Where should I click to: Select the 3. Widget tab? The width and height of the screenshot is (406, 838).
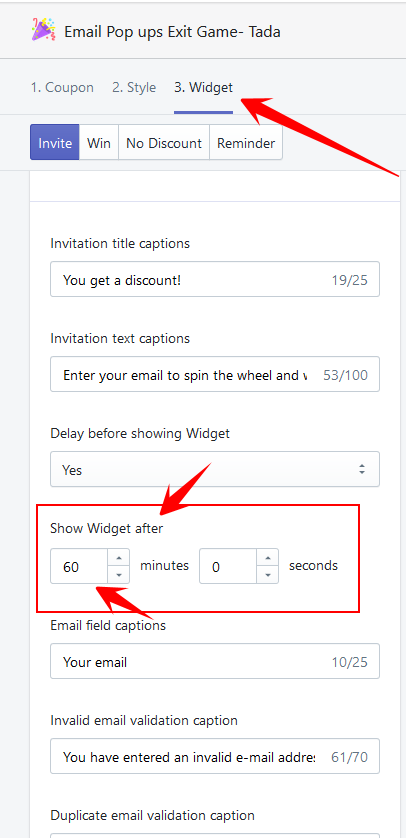[204, 87]
